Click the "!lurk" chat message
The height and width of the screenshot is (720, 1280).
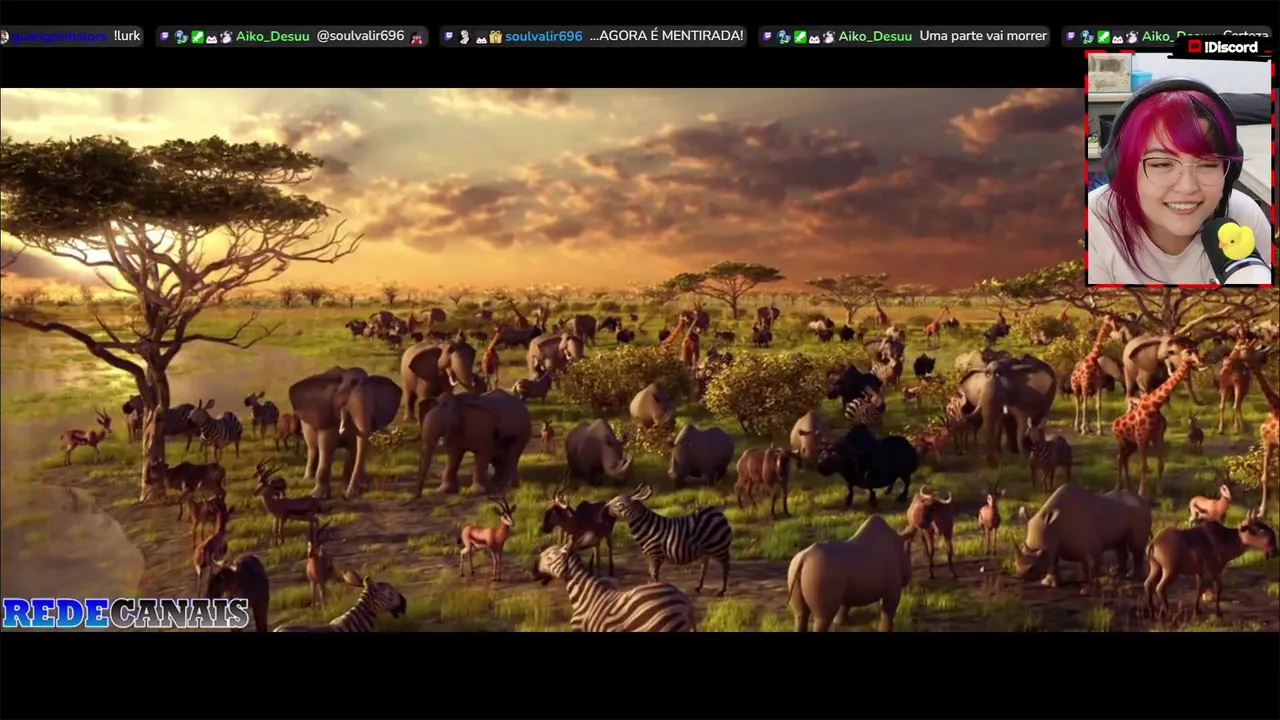pos(127,36)
